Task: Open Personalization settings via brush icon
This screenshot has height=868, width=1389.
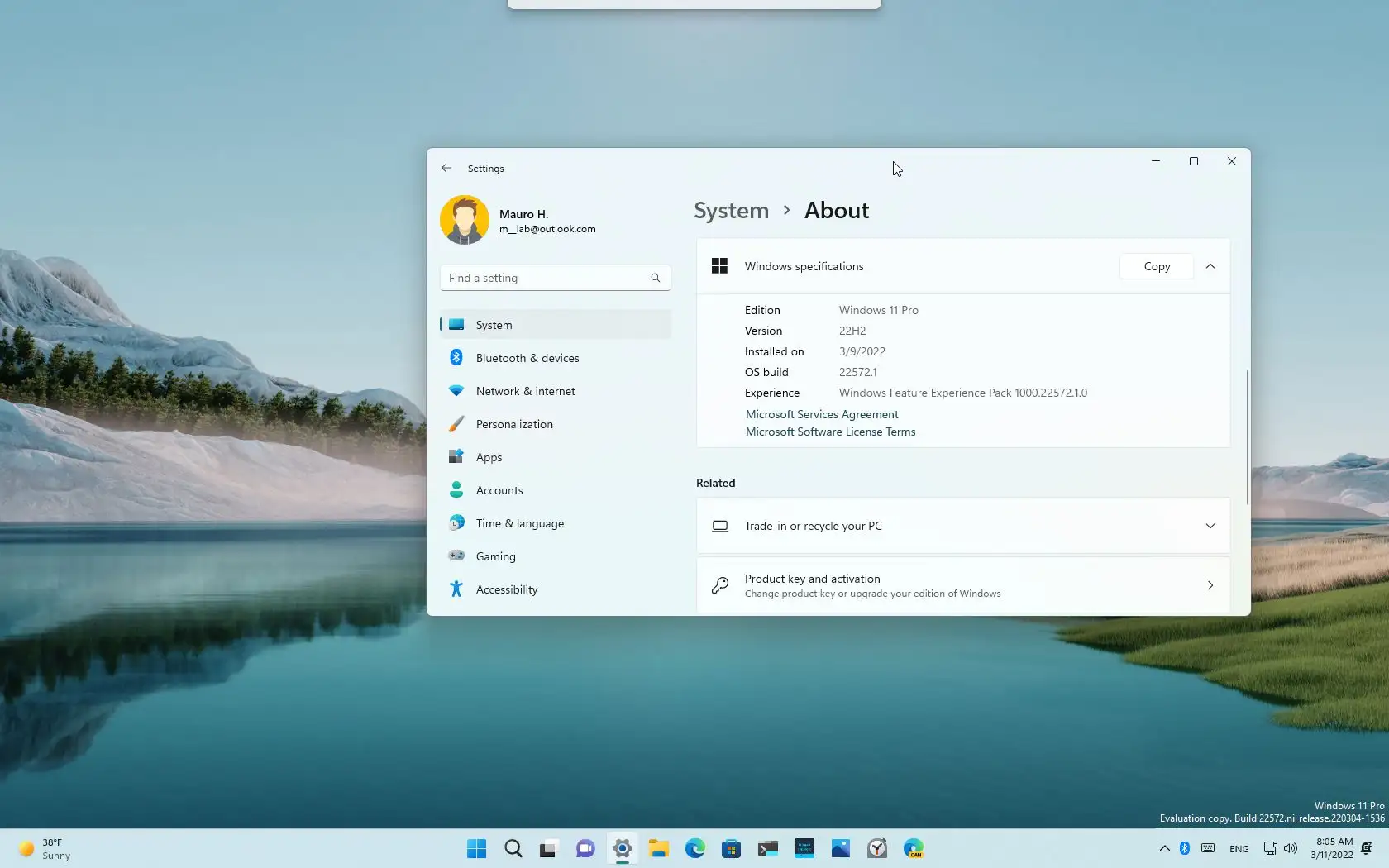Action: click(x=456, y=423)
